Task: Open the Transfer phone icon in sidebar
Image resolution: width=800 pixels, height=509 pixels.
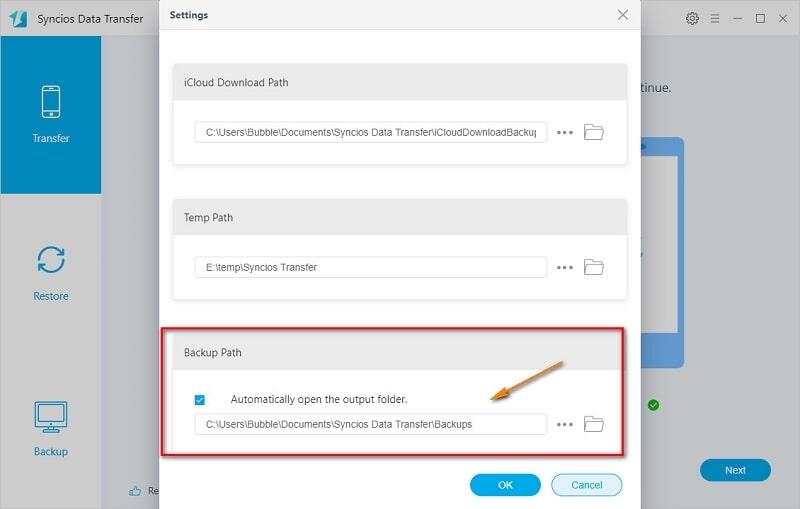Action: [50, 103]
